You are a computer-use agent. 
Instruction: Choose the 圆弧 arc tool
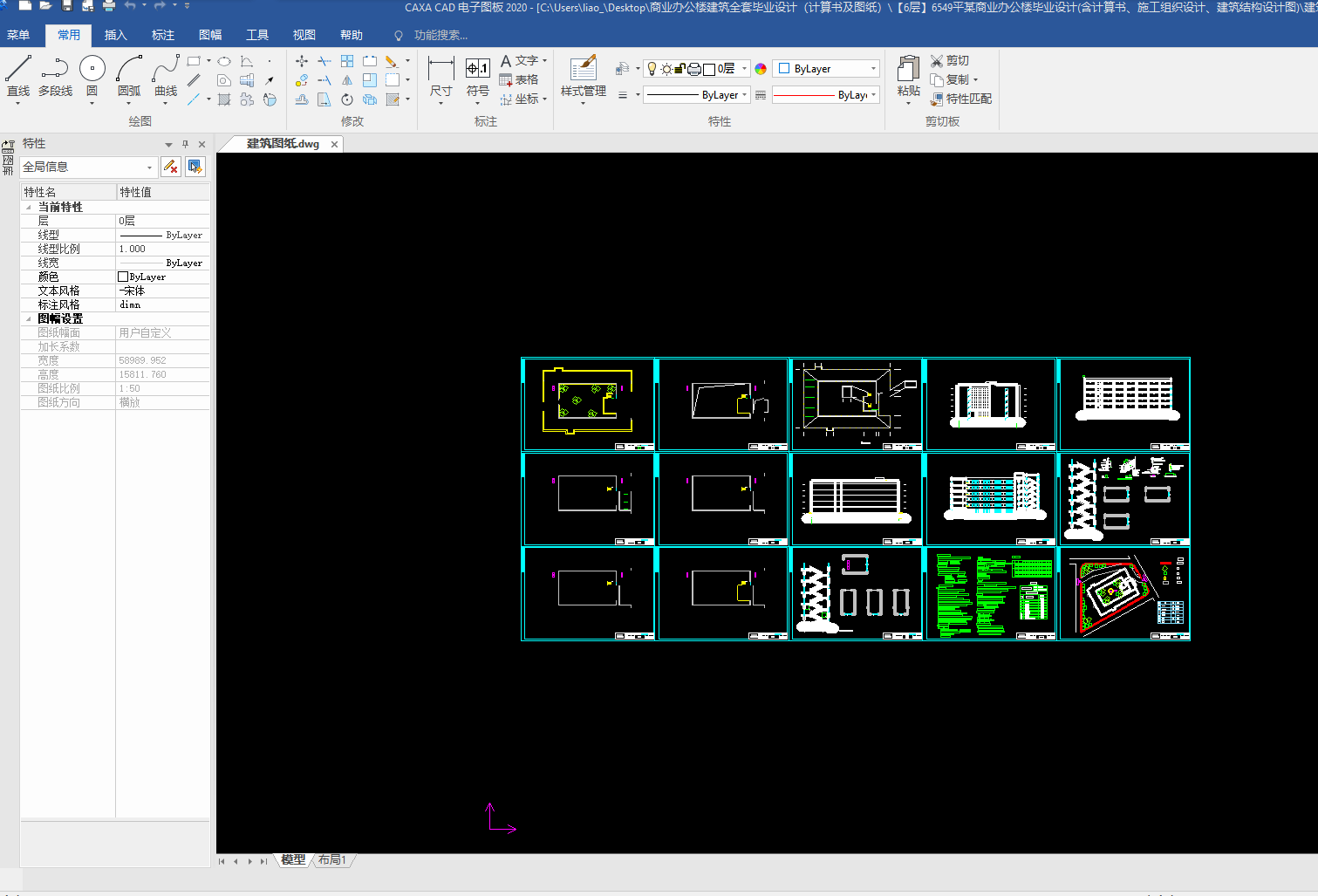click(x=129, y=77)
